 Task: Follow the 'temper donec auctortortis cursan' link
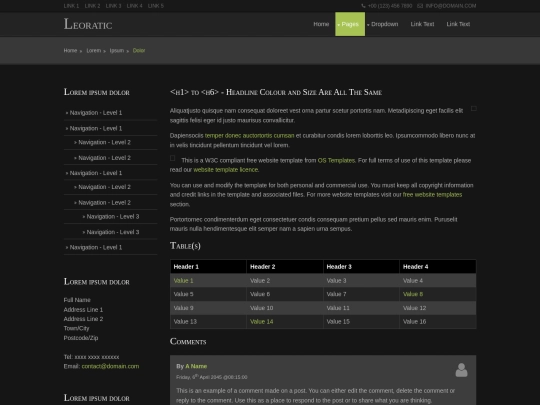249,136
